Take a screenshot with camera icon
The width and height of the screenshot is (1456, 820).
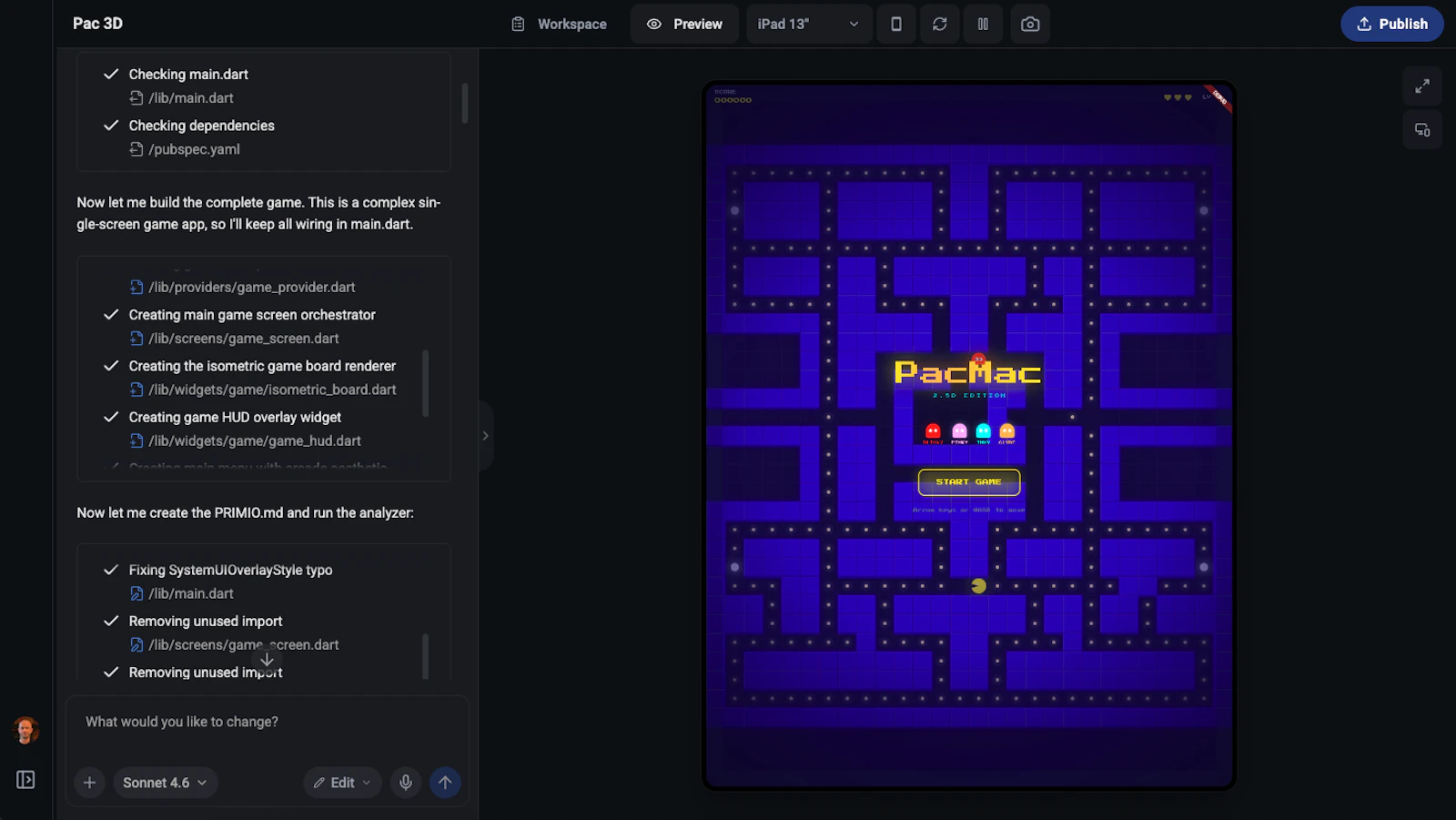click(x=1030, y=24)
